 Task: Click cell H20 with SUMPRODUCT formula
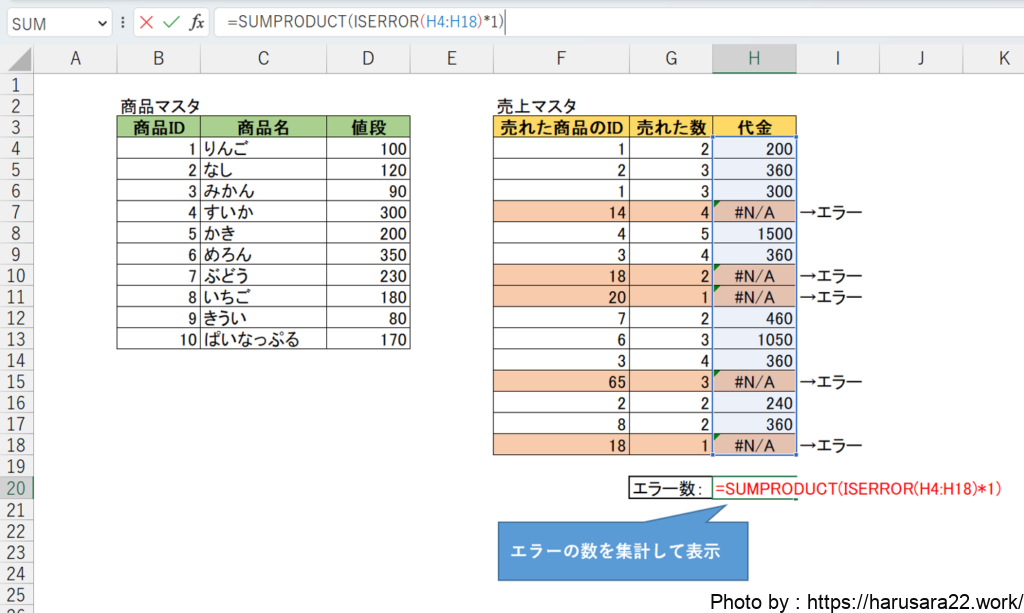tap(754, 488)
